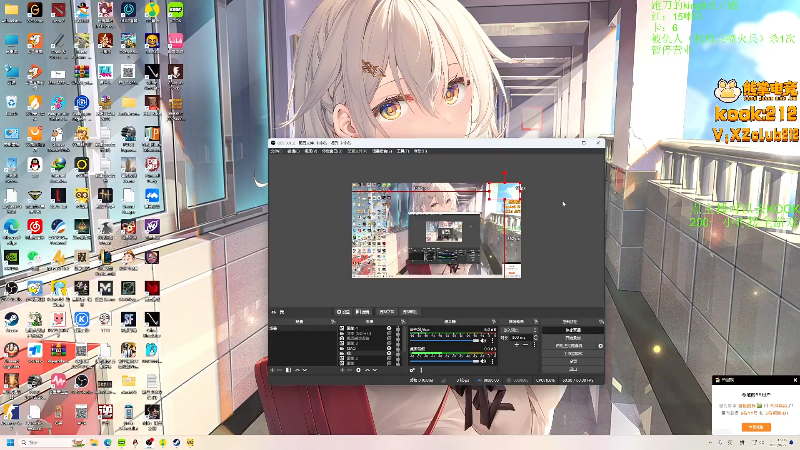
Task: Open advanced audio properties gear in mixer
Action: (x=412, y=370)
